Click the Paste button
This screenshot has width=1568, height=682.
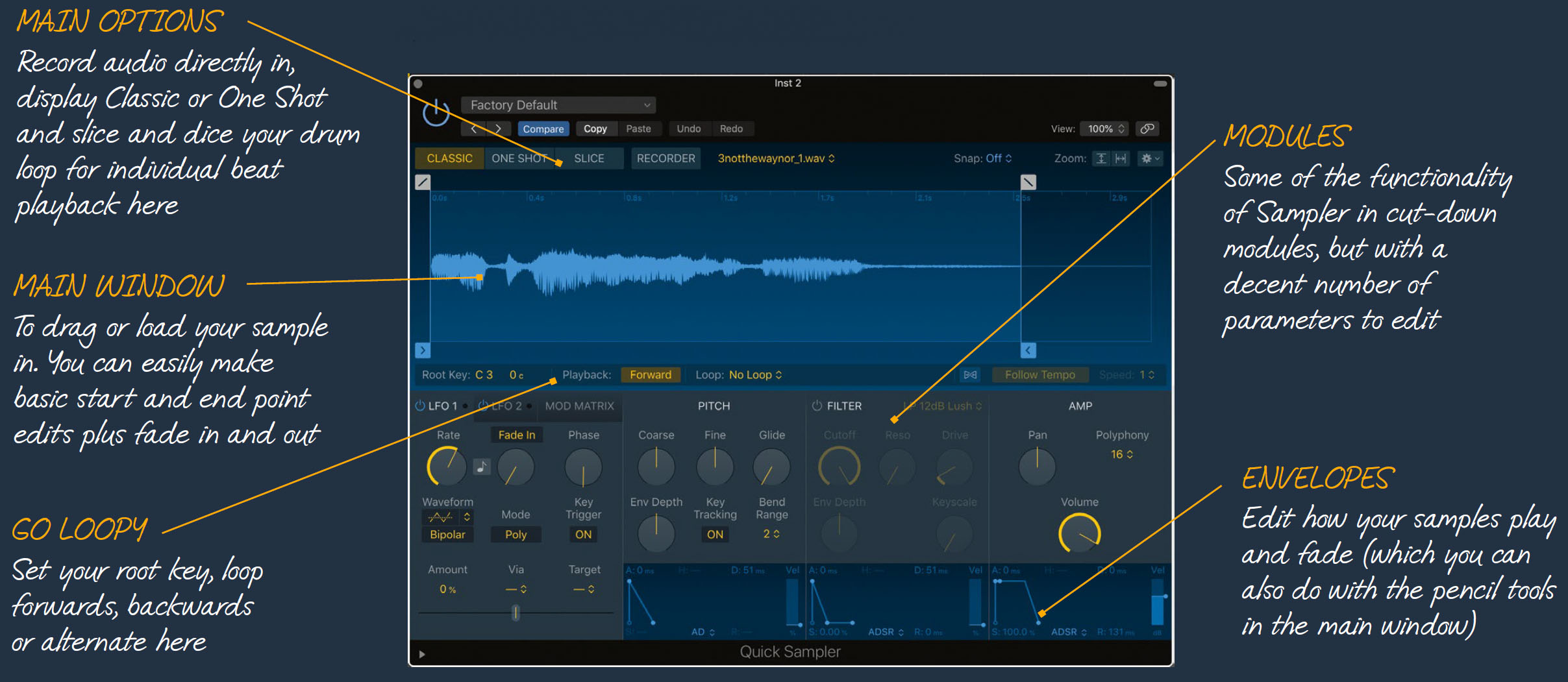pyautogui.click(x=638, y=128)
